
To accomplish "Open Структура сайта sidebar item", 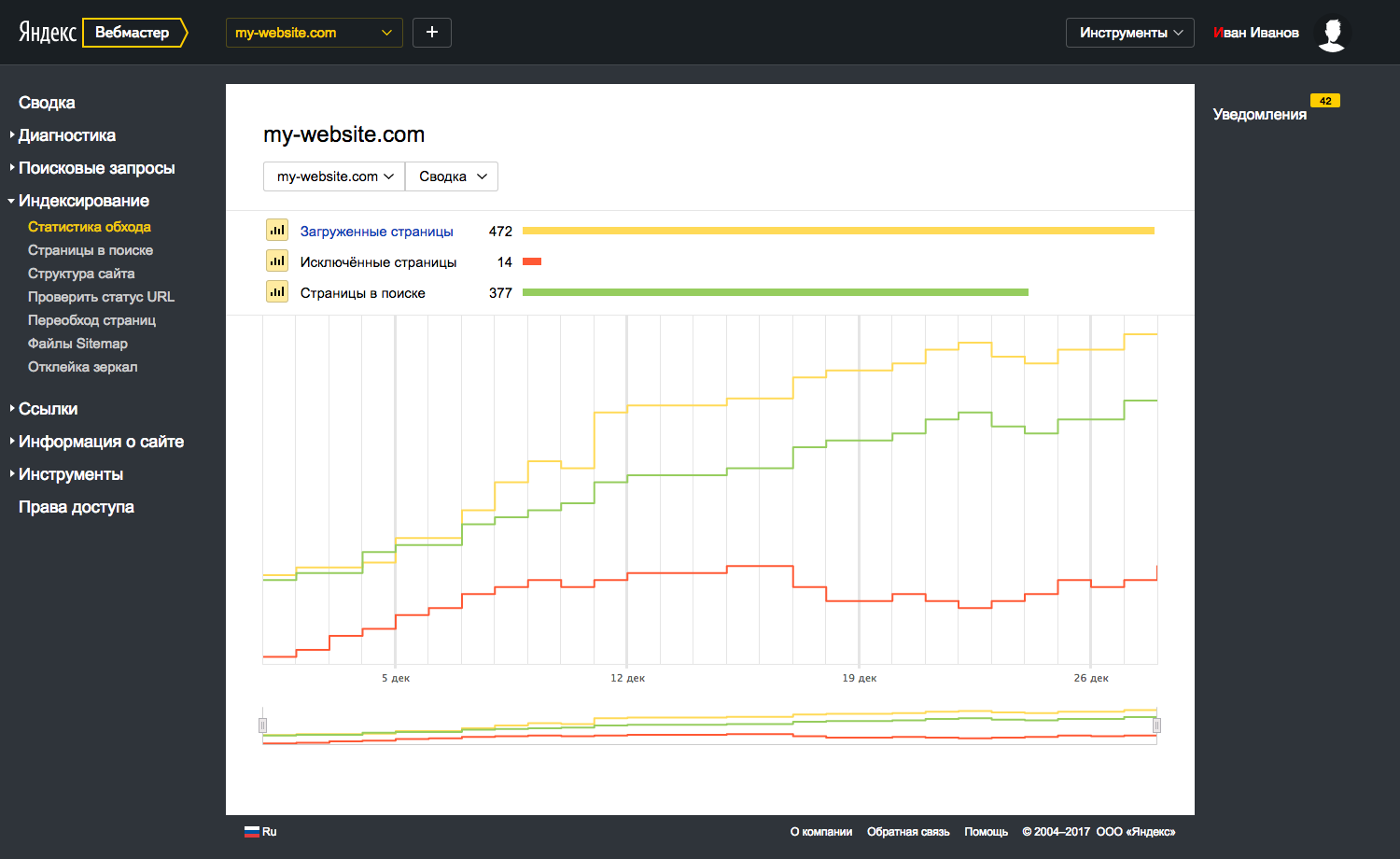I will click(81, 274).
